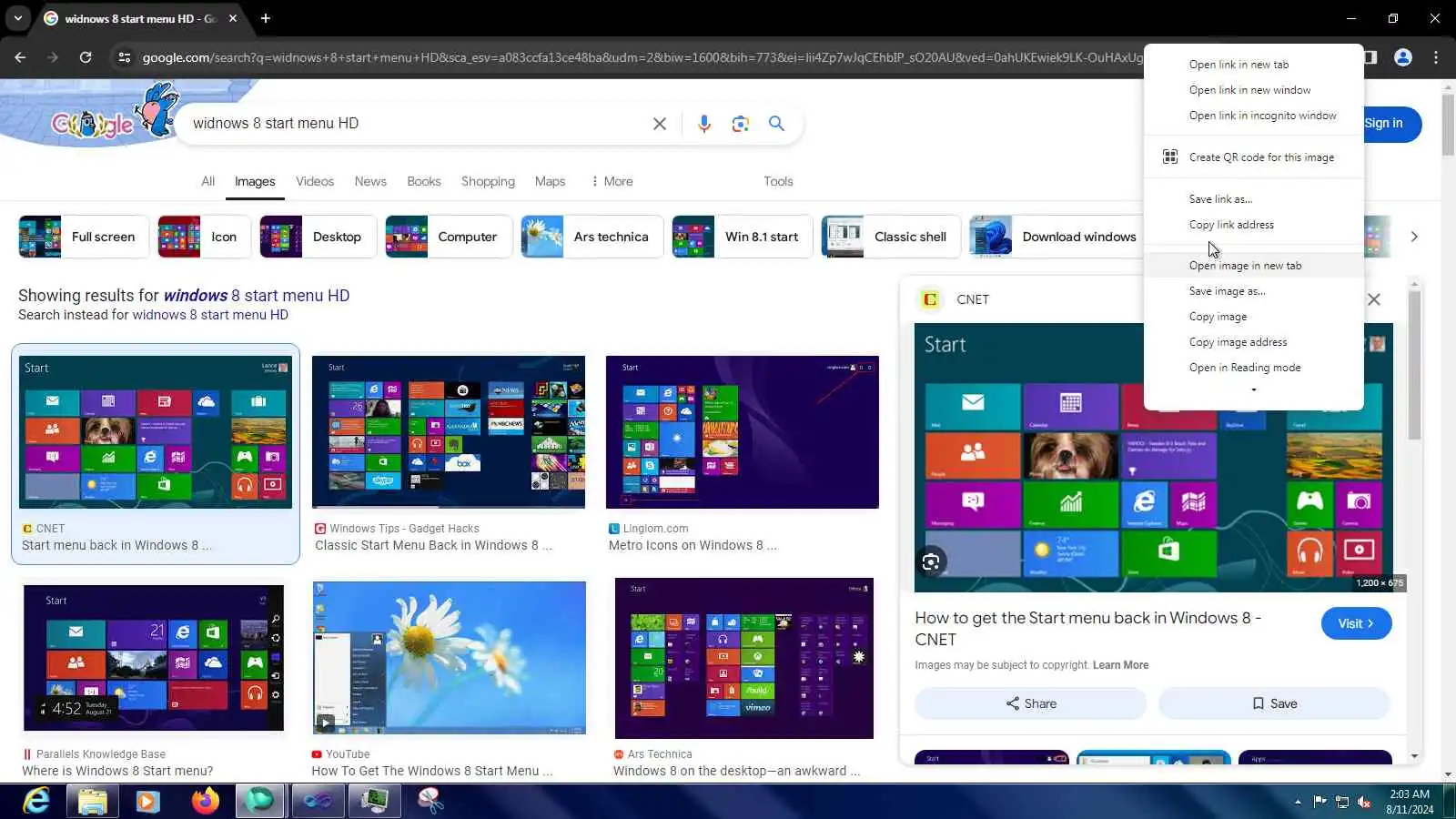Select Copy link address

coord(1254,225)
